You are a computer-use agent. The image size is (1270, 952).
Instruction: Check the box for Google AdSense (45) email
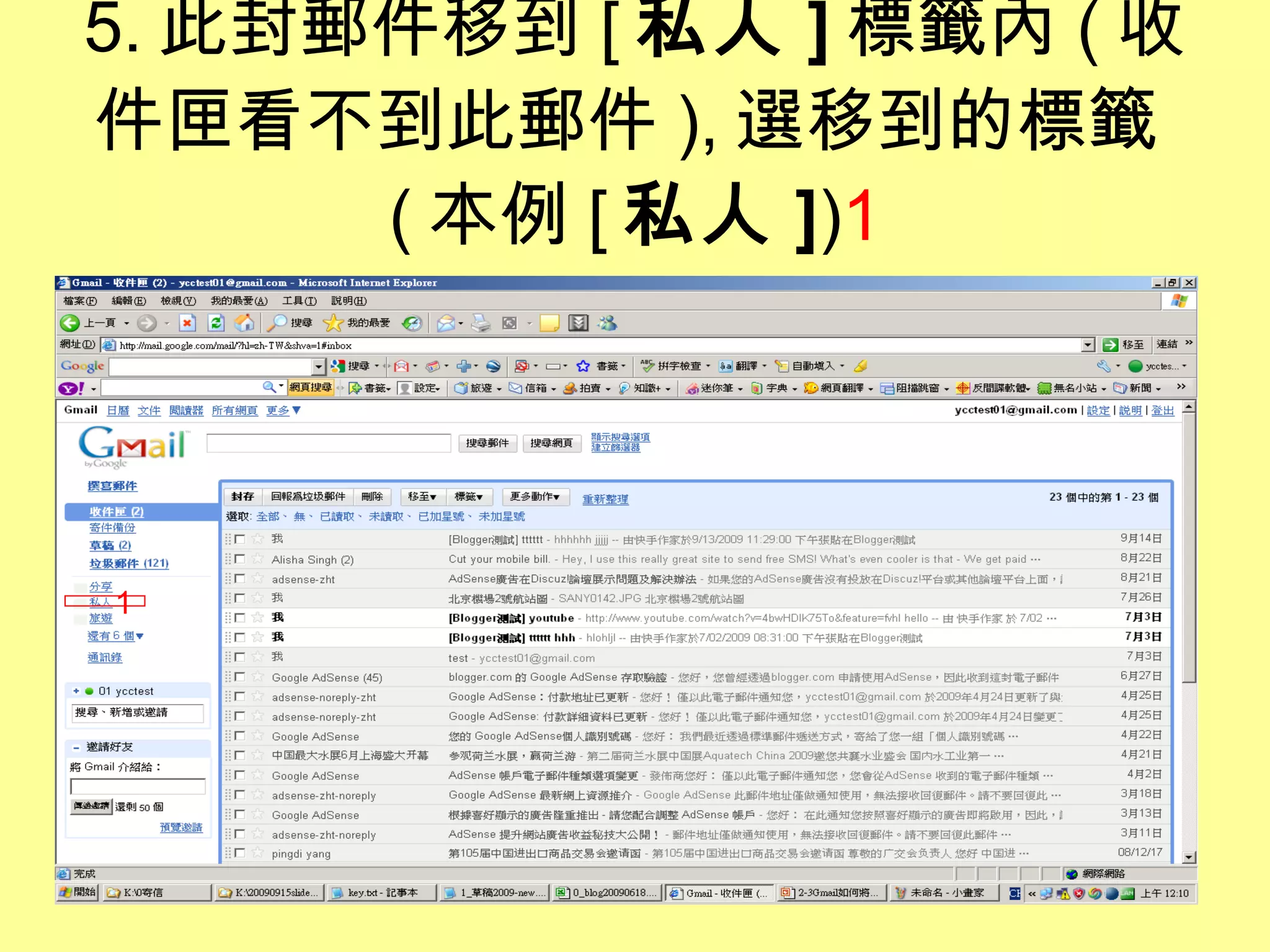coord(239,677)
